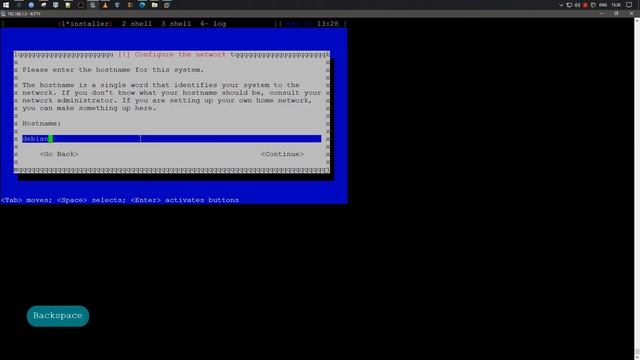The width and height of the screenshot is (640, 360).
Task: Switch to the 3 shell screen tab
Action: pyautogui.click(x=176, y=24)
